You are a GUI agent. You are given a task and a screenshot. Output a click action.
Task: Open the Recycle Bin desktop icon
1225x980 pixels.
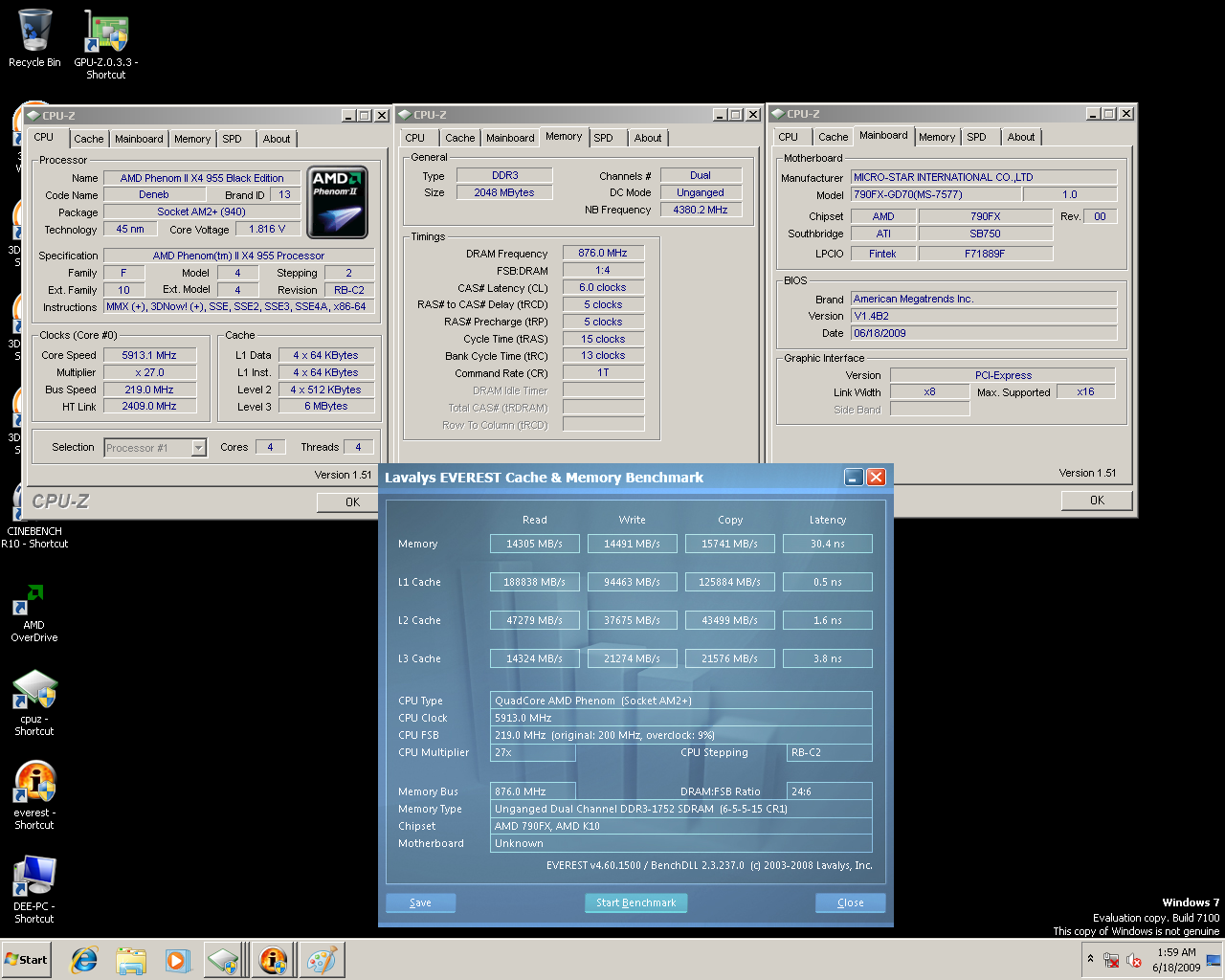(x=34, y=38)
